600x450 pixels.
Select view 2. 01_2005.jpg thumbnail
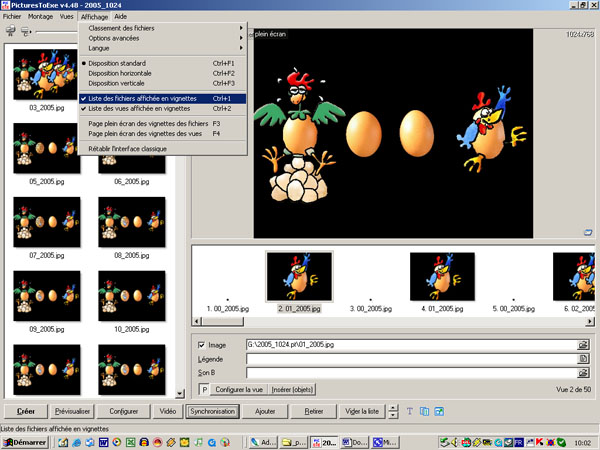(299, 276)
